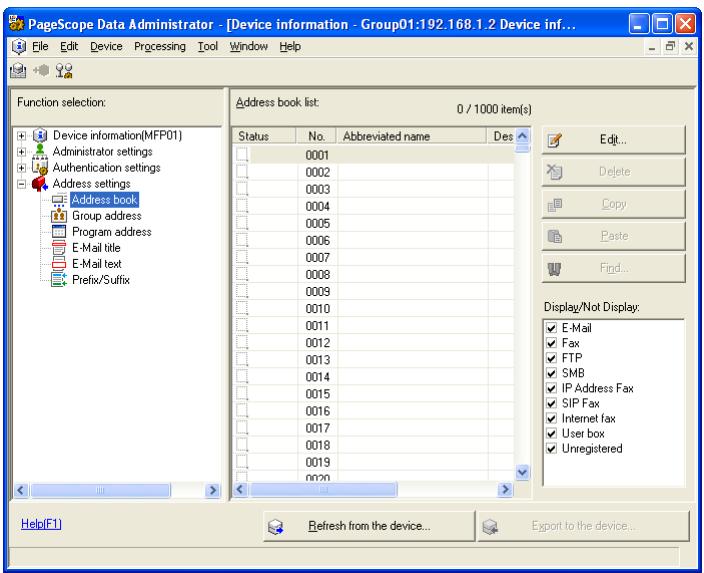The image size is (704, 573).
Task: Click the E-Mail title icon
Action: (59, 247)
